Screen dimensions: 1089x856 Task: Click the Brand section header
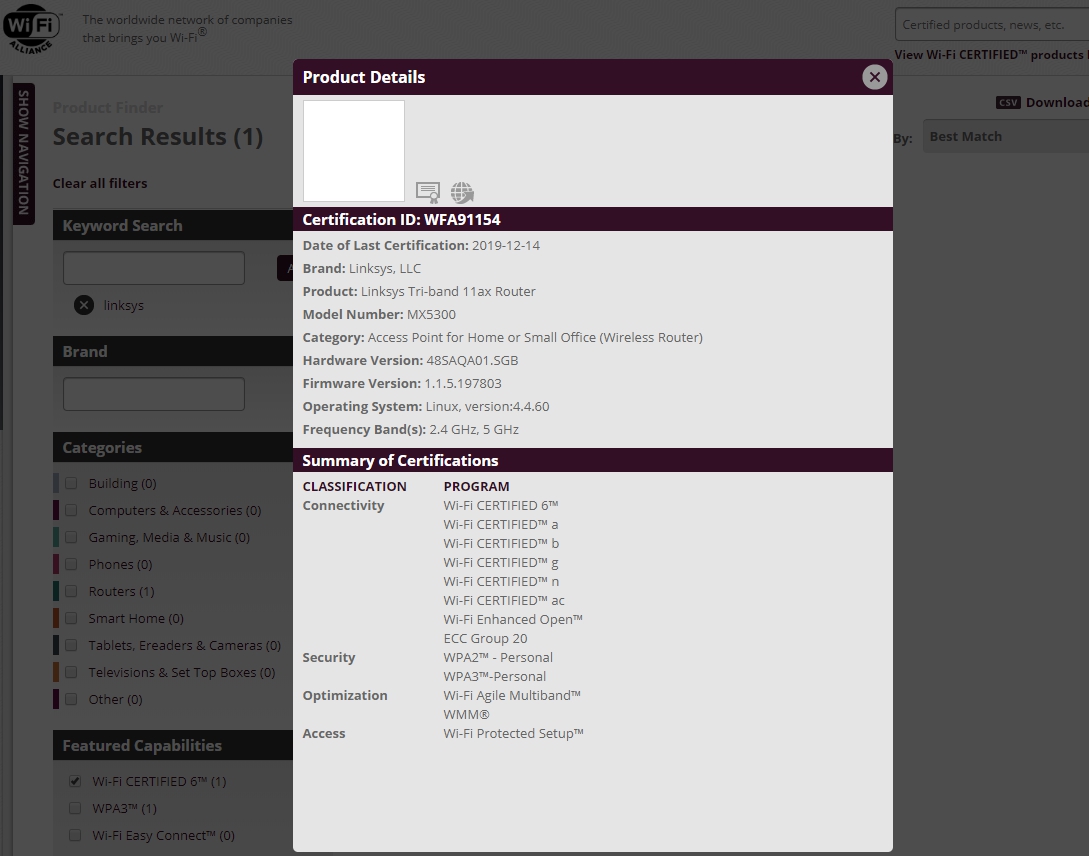(x=173, y=351)
